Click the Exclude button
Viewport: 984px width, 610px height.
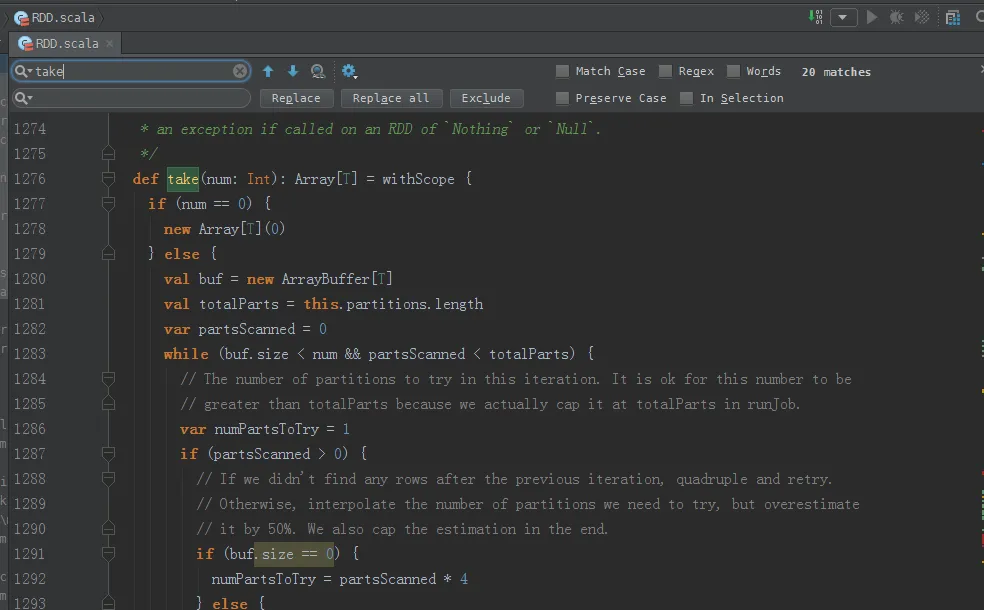point(486,98)
